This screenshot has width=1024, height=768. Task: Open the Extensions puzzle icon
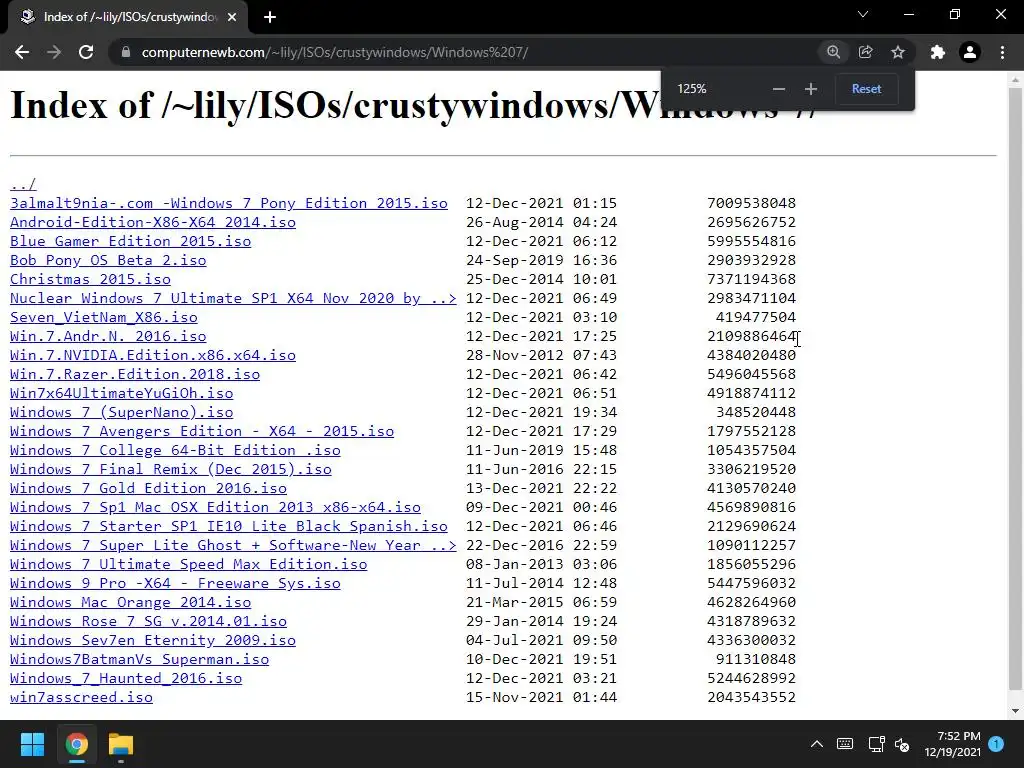(x=938, y=52)
